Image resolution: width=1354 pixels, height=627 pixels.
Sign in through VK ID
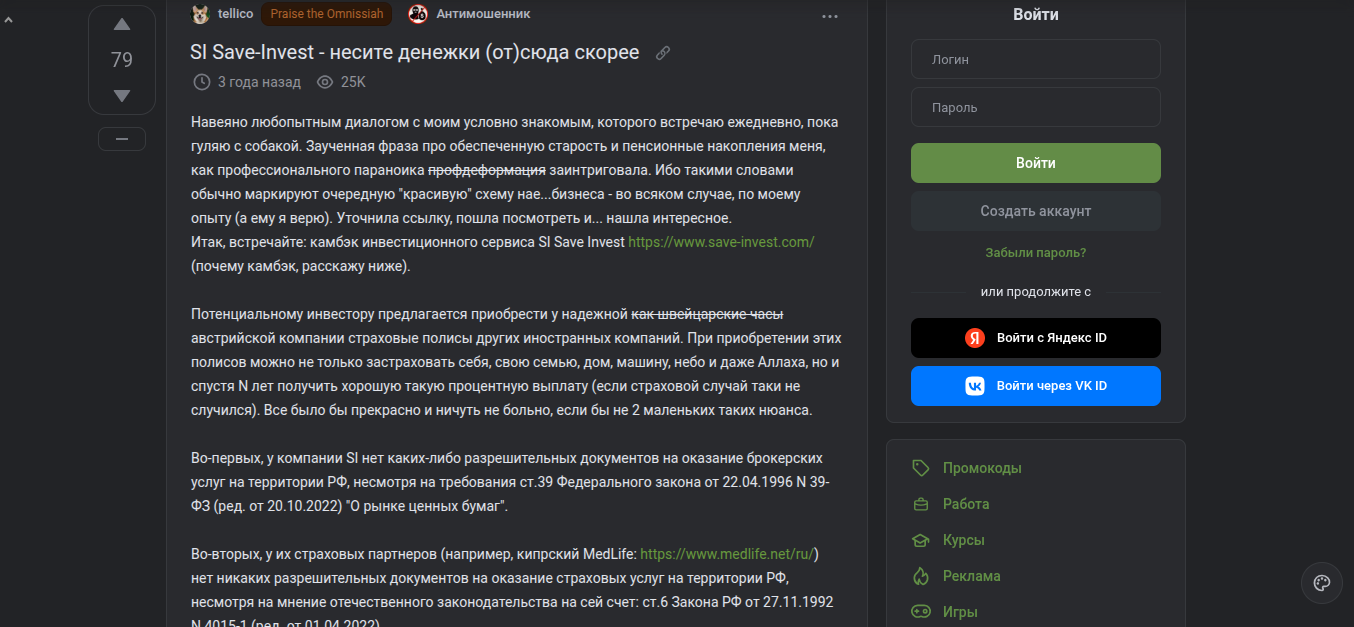pyautogui.click(x=1036, y=386)
